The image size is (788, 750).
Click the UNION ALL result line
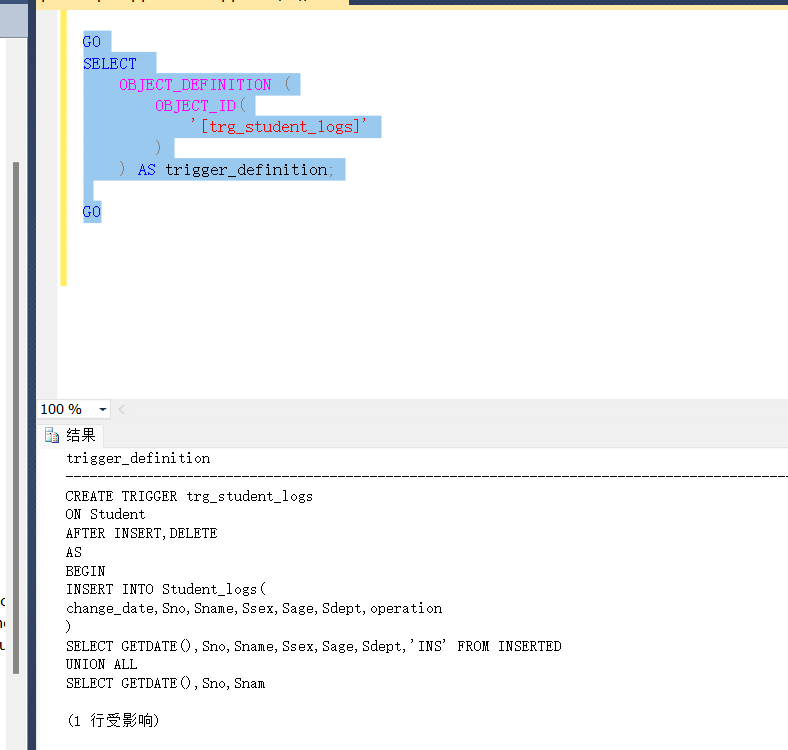pyautogui.click(x=101, y=665)
